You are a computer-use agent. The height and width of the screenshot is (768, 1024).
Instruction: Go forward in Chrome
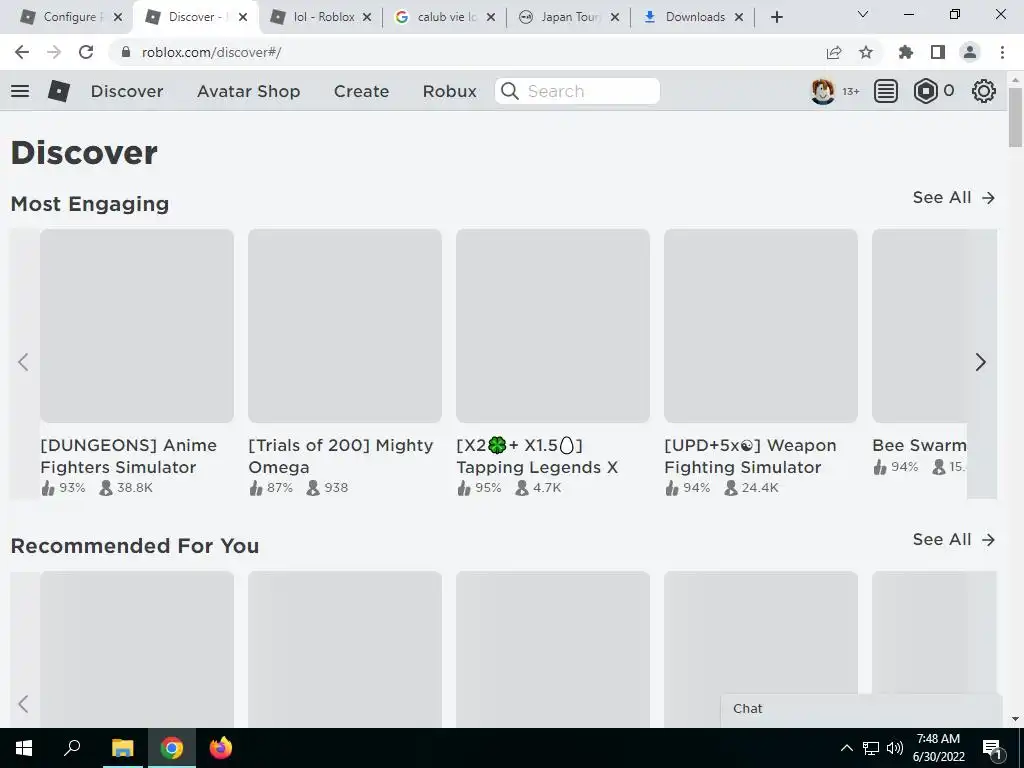[x=54, y=52]
